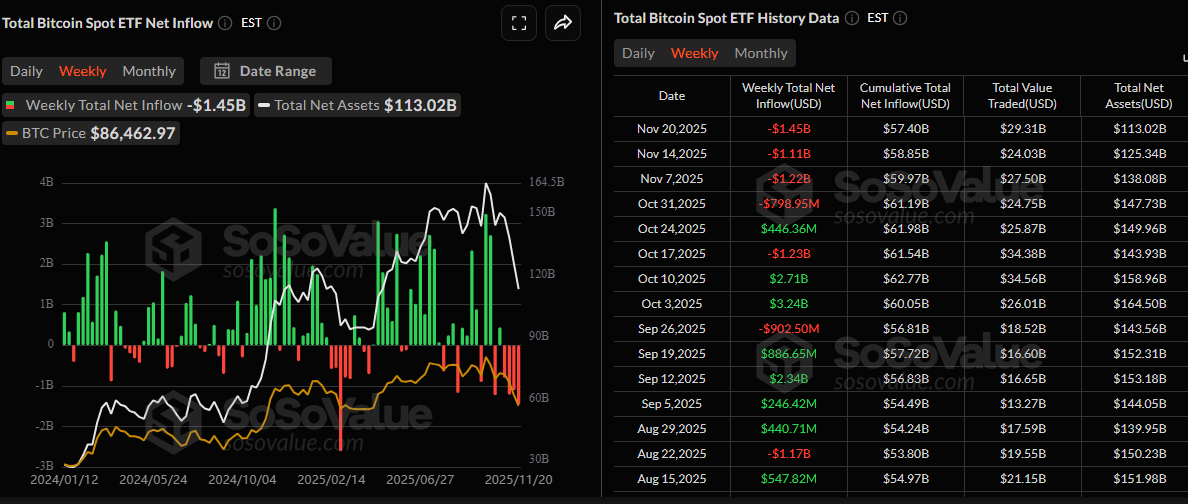Click the Total Value Traded column header
This screenshot has width=1188, height=504.
pos(1021,96)
